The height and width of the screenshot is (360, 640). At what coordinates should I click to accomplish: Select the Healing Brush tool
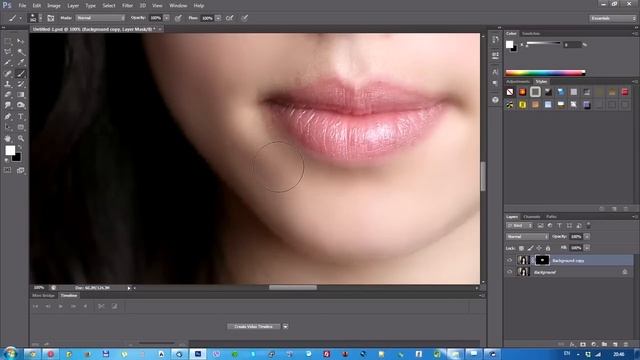click(x=8, y=73)
